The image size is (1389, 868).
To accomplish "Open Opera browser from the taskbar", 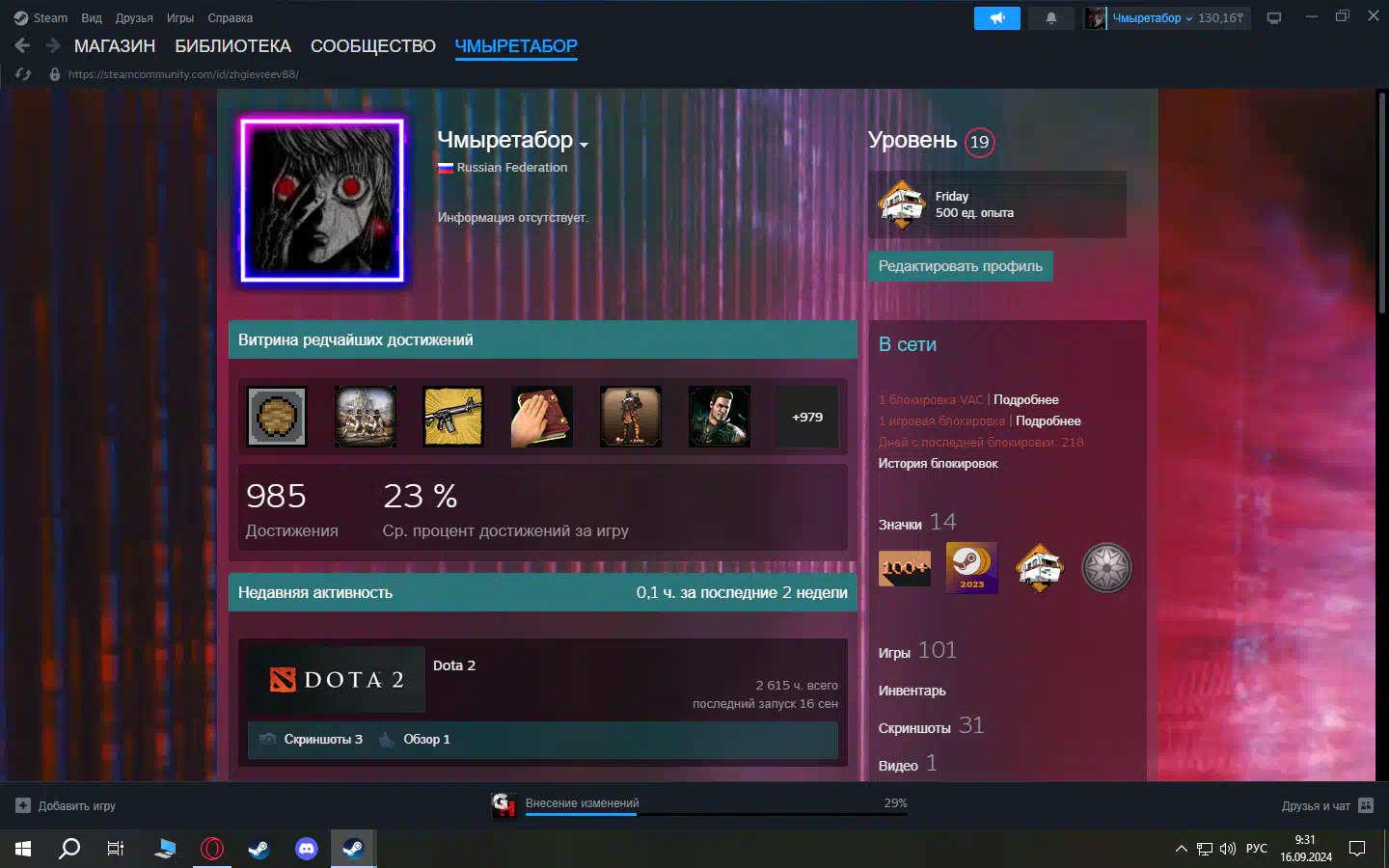I will [212, 849].
